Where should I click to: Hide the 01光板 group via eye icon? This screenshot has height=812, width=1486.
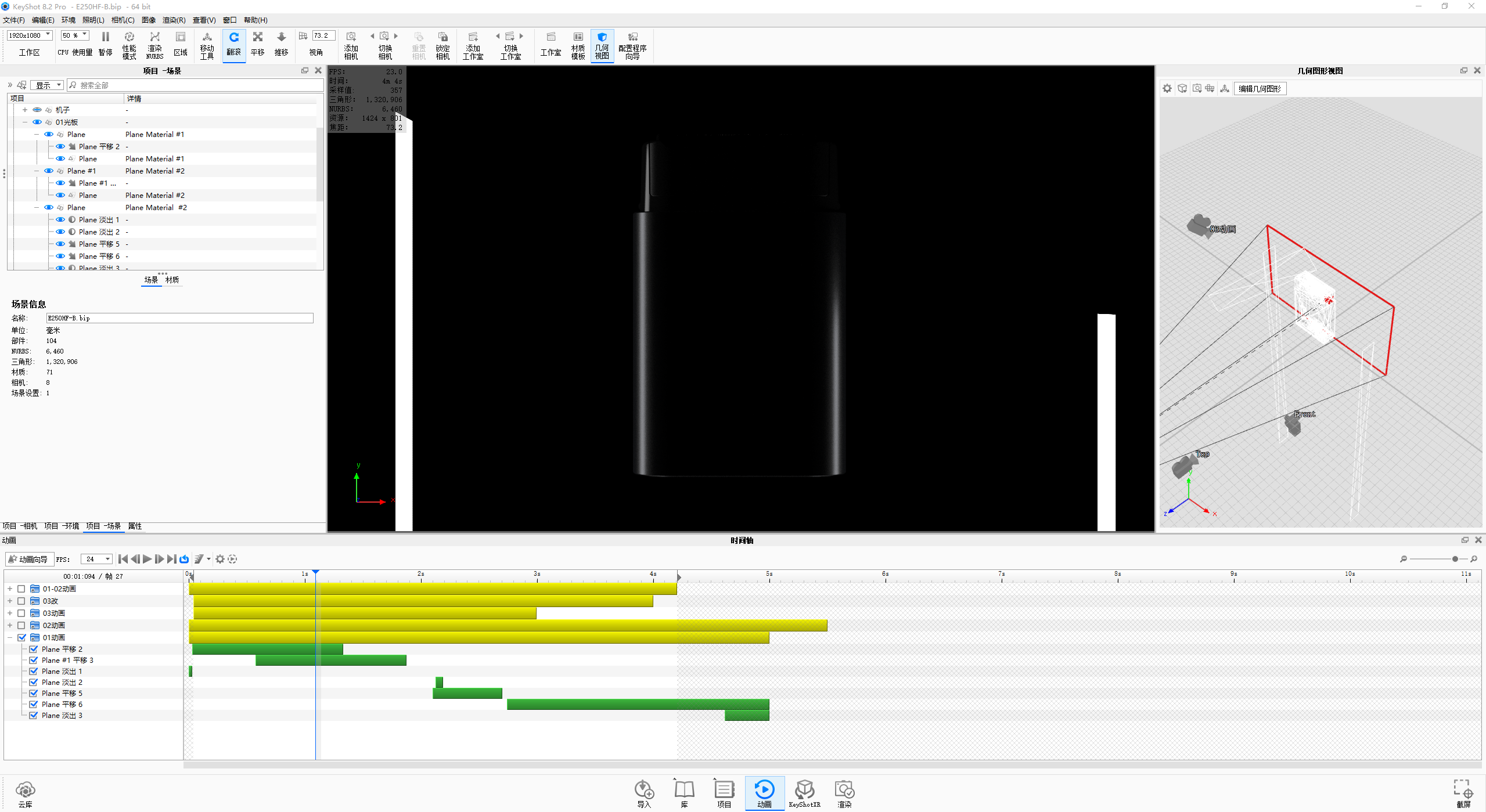click(x=37, y=122)
